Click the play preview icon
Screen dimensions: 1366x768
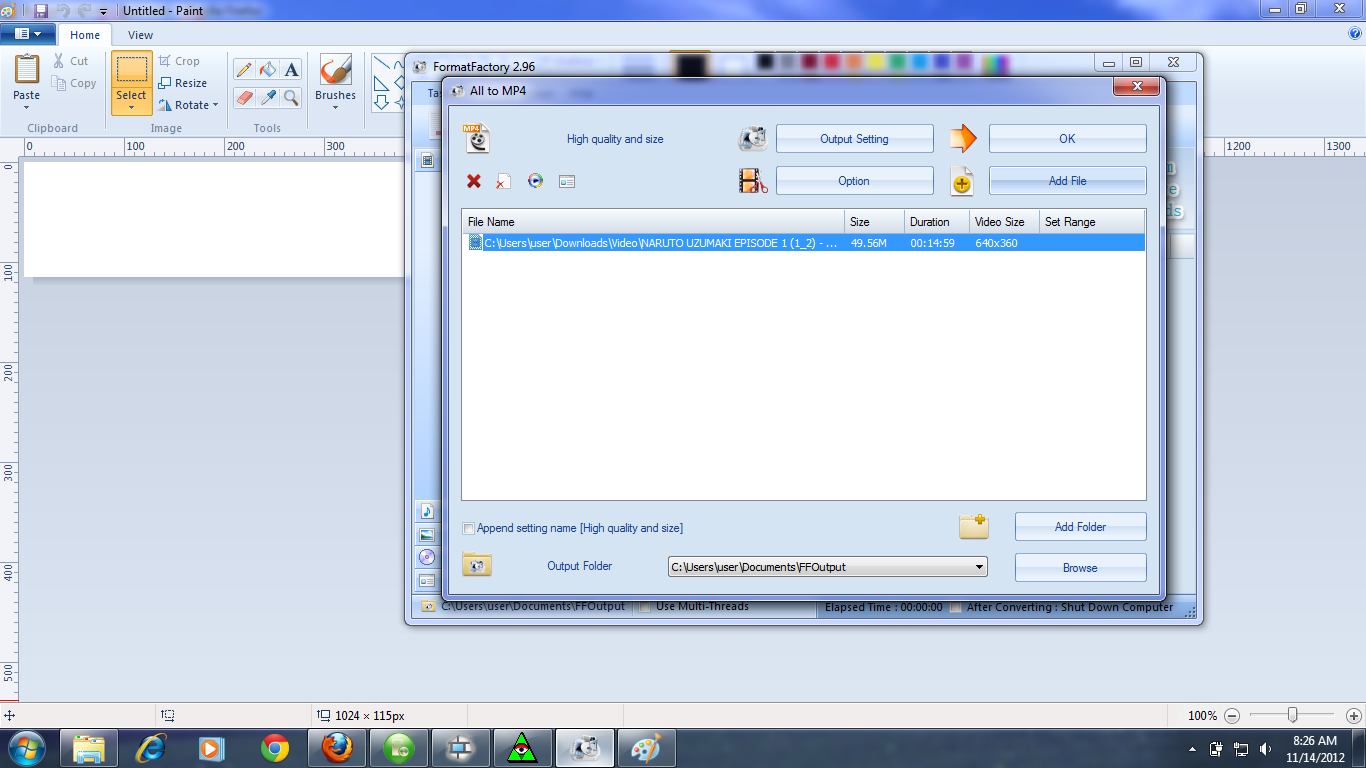(535, 181)
